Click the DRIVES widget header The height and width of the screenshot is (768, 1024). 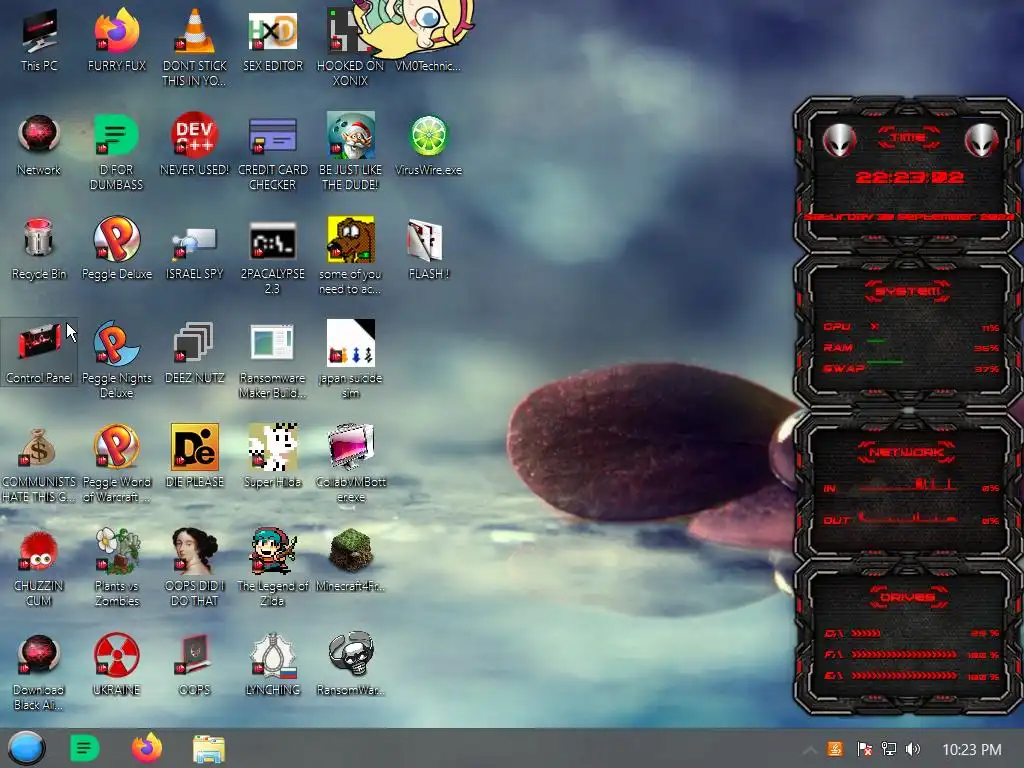click(x=907, y=597)
